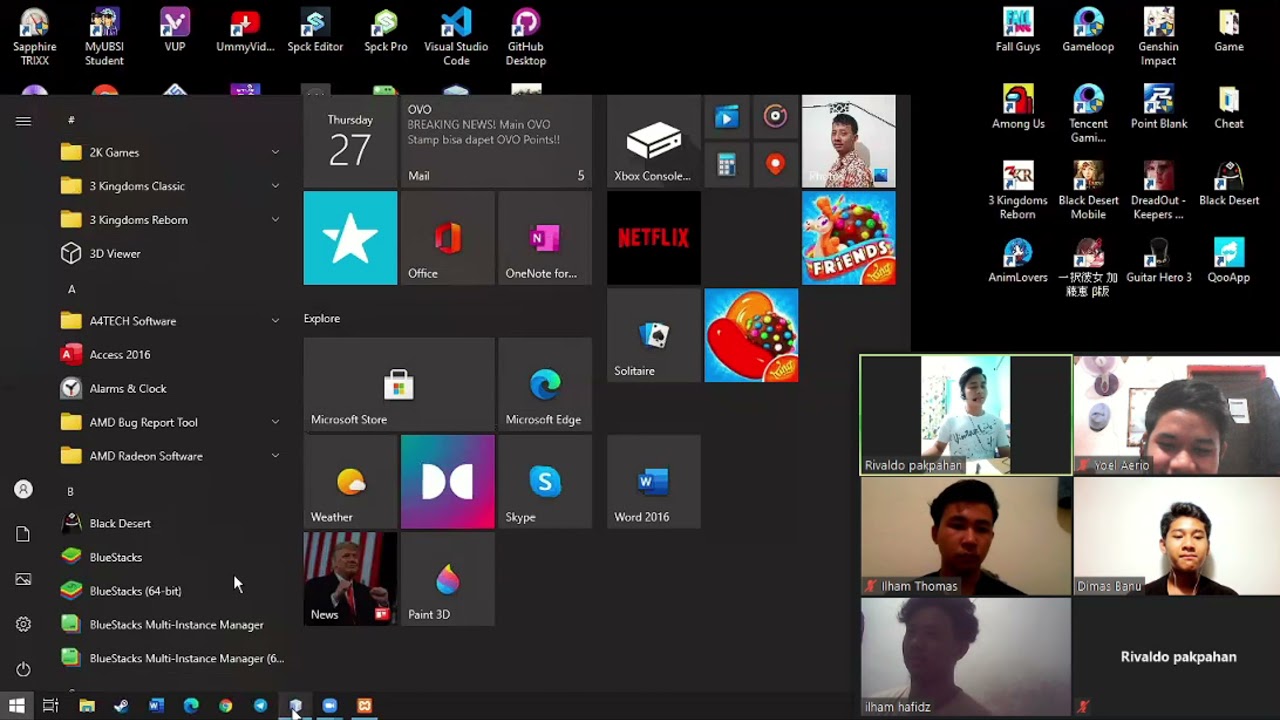Launch the Skype tile
Viewport: 1280px width, 720px height.
[545, 481]
